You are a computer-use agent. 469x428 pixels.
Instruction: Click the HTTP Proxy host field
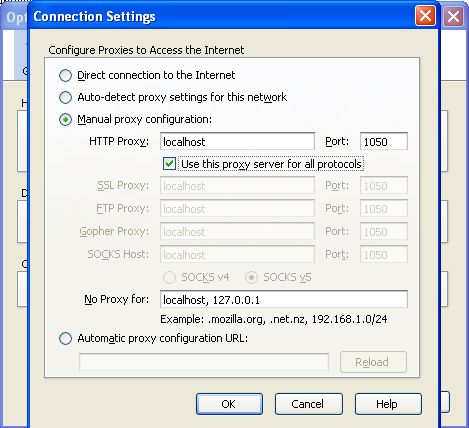coord(237,141)
